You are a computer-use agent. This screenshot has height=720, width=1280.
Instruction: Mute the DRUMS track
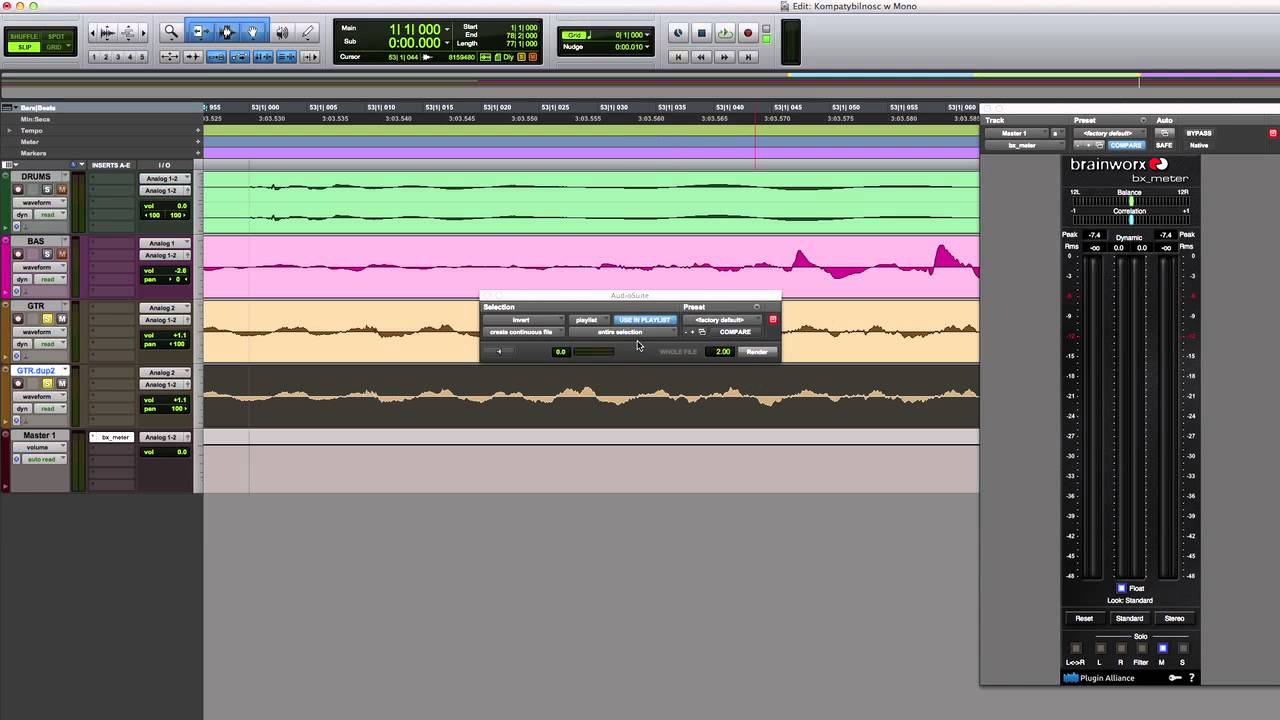coord(62,190)
